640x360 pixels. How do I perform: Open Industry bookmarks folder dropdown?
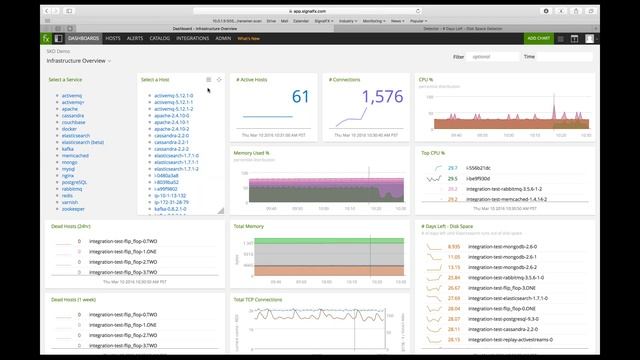click(348, 21)
